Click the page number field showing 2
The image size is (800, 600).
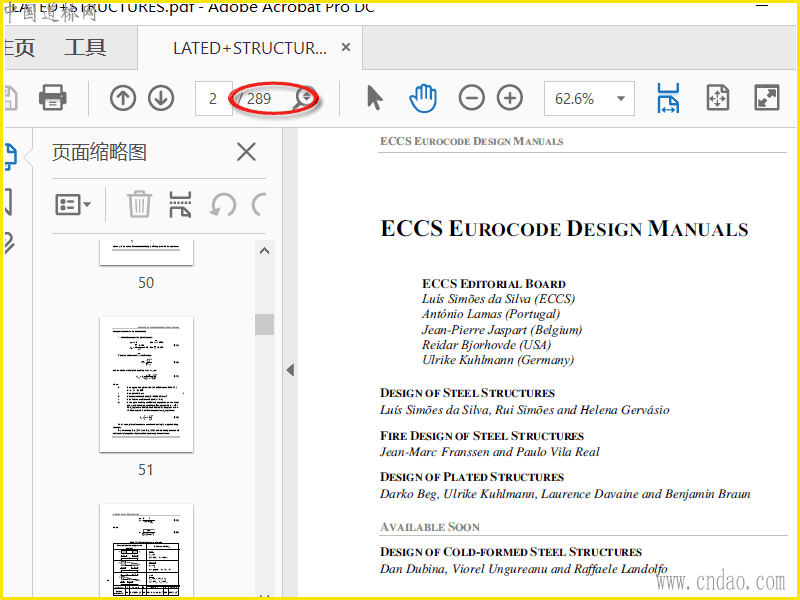[x=213, y=98]
